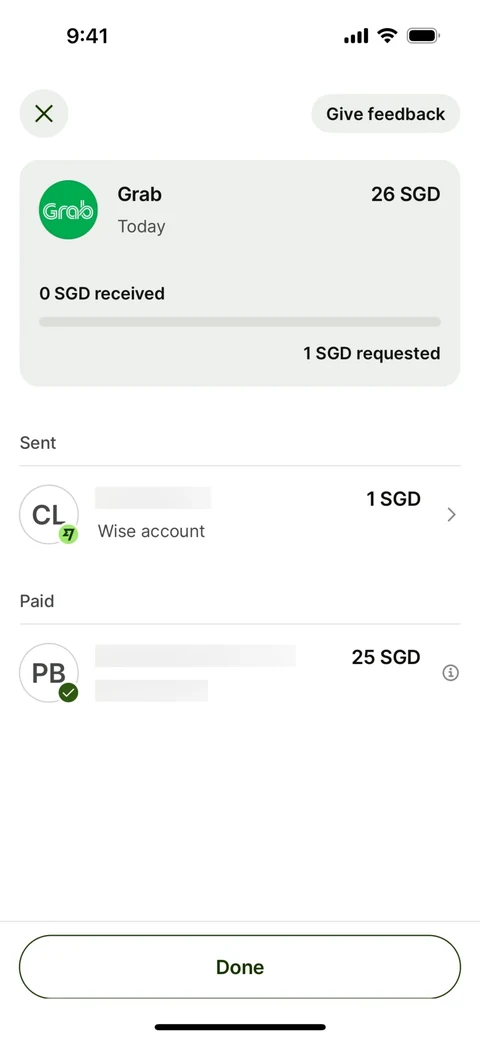The width and height of the screenshot is (480, 1040).
Task: Tap the 0 SGD received label
Action: tap(102, 294)
